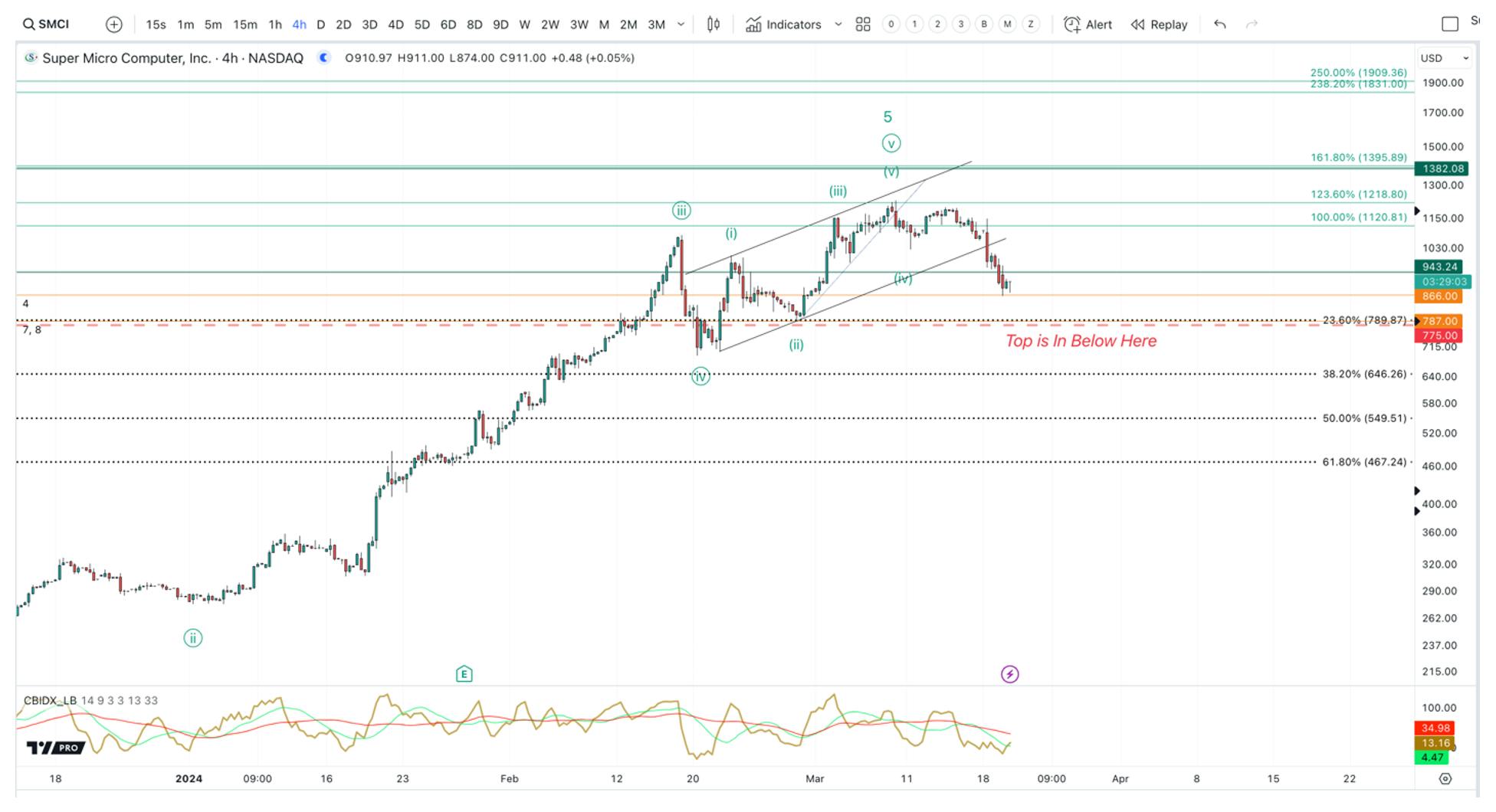Toggle the circled Z quick button
1496x812 pixels.
click(1031, 25)
